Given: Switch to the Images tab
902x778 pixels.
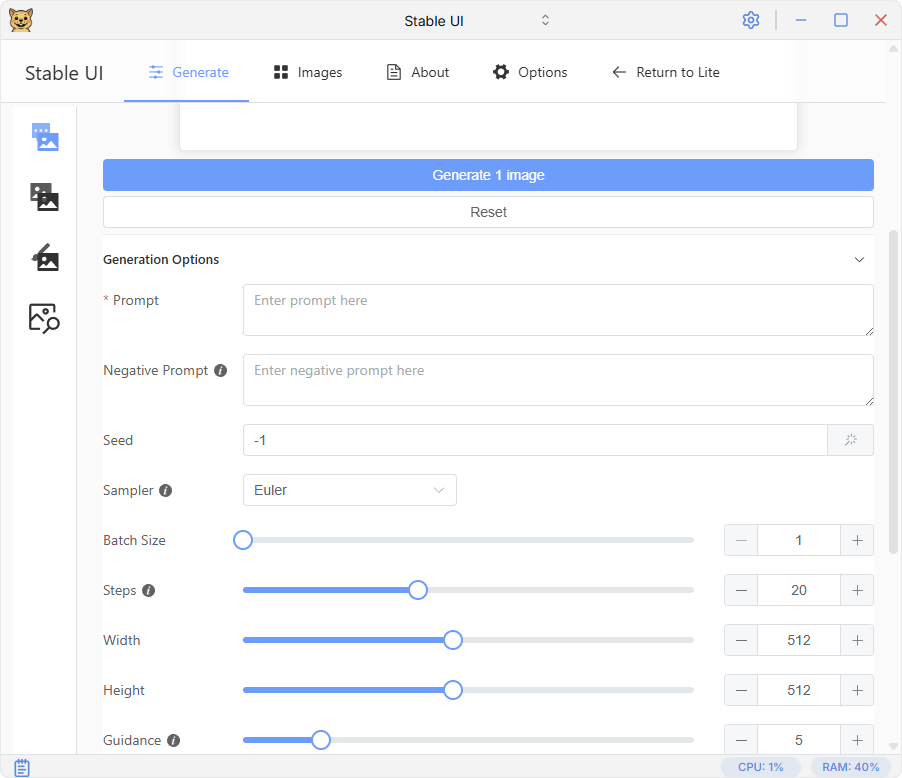Looking at the screenshot, I should [x=308, y=72].
